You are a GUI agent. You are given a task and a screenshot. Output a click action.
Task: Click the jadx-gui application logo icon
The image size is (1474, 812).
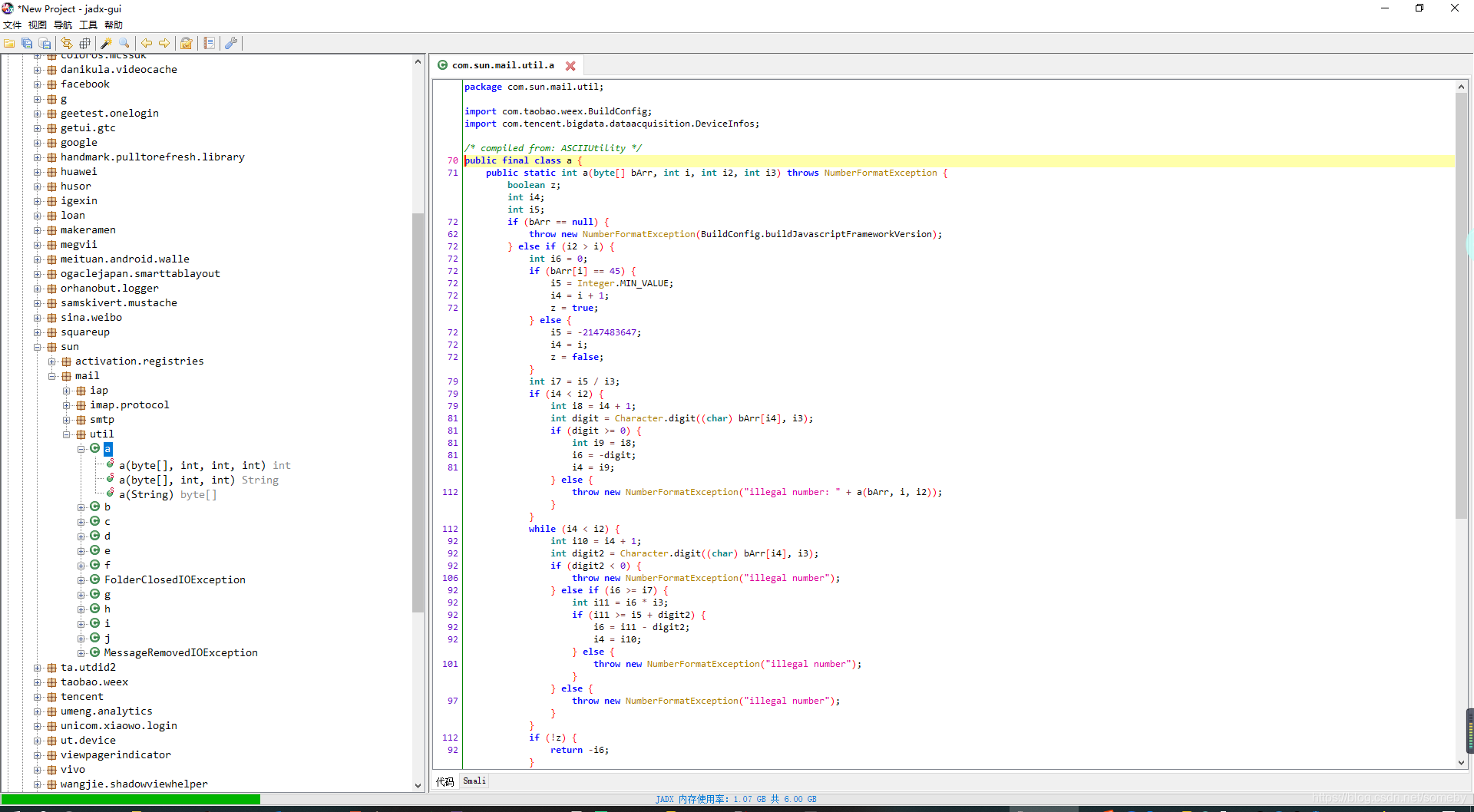tap(8, 8)
